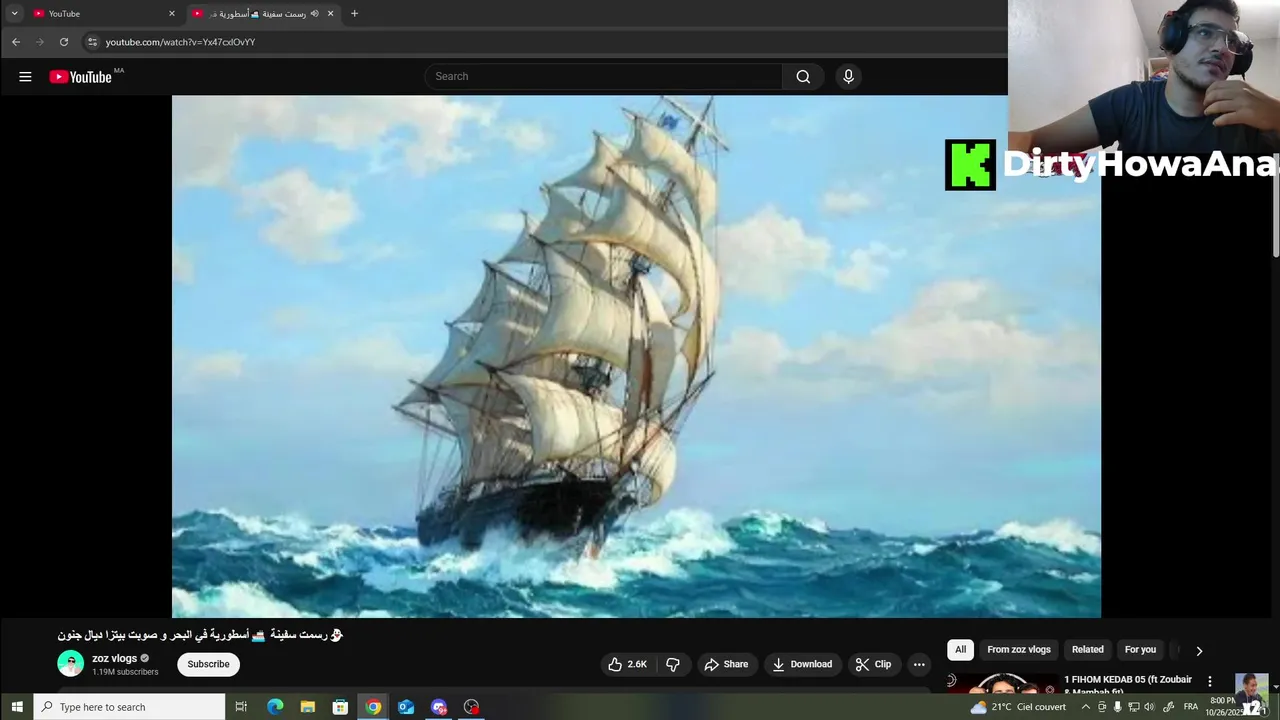Open Task View on taskbar
Viewport: 1280px width, 720px height.
241,707
